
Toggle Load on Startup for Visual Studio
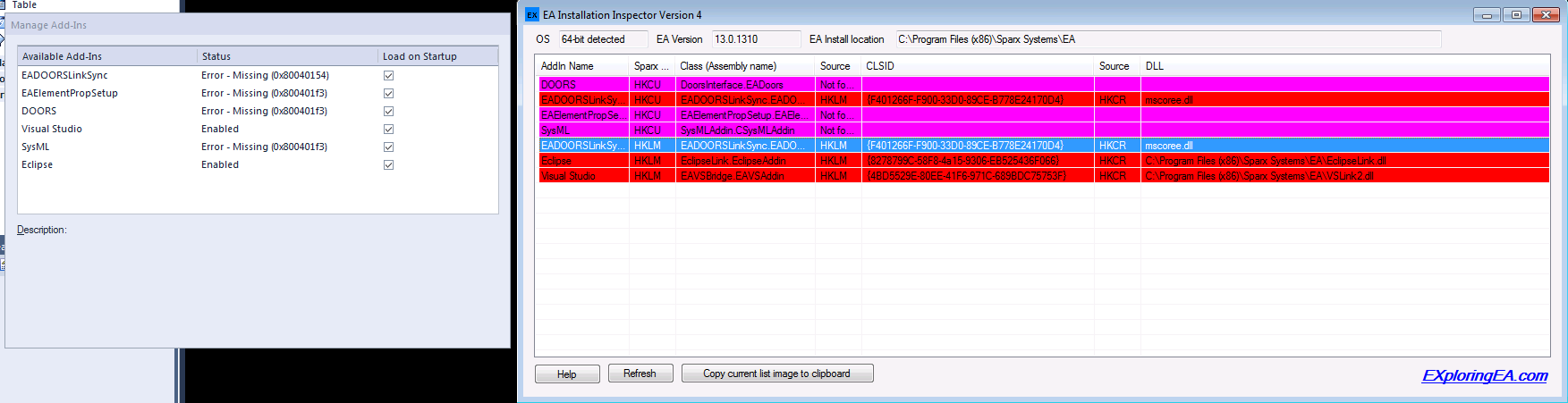tap(388, 129)
